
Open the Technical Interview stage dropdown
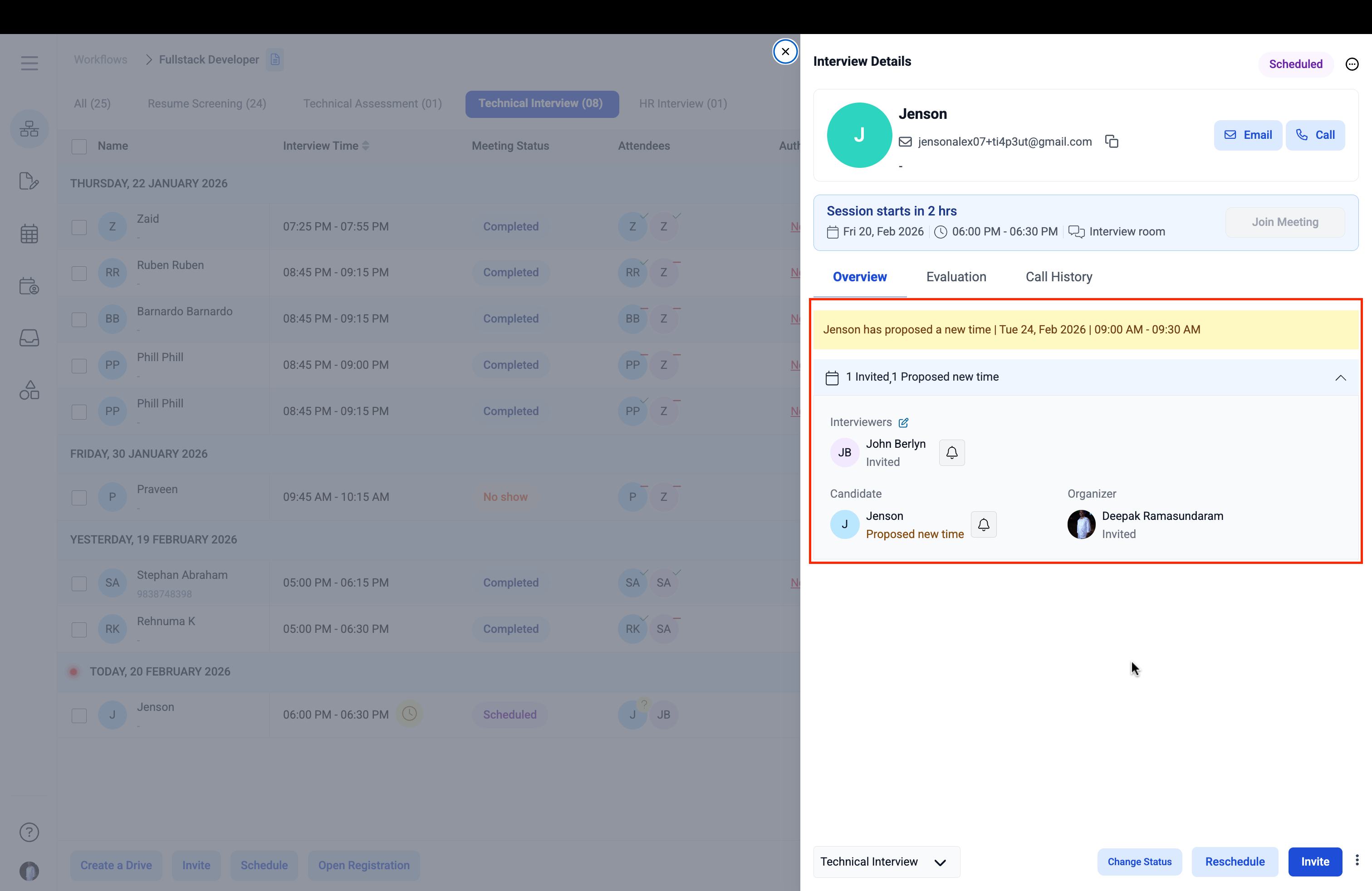pos(886,862)
